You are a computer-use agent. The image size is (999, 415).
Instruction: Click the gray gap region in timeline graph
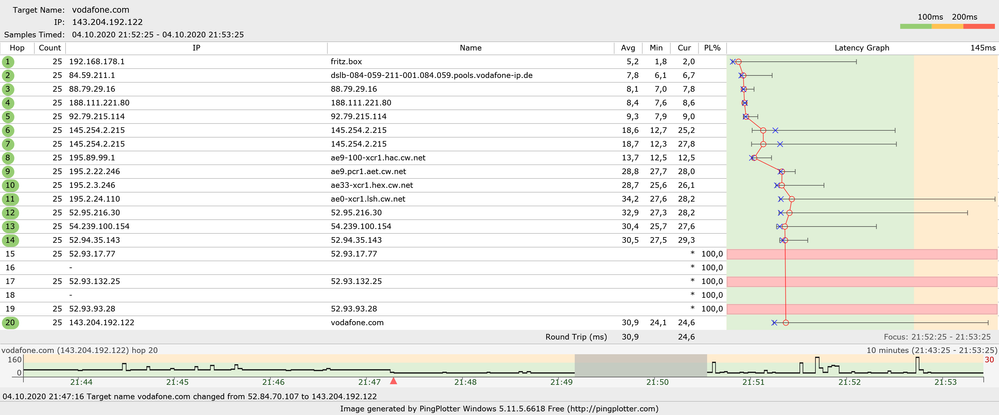click(x=641, y=365)
